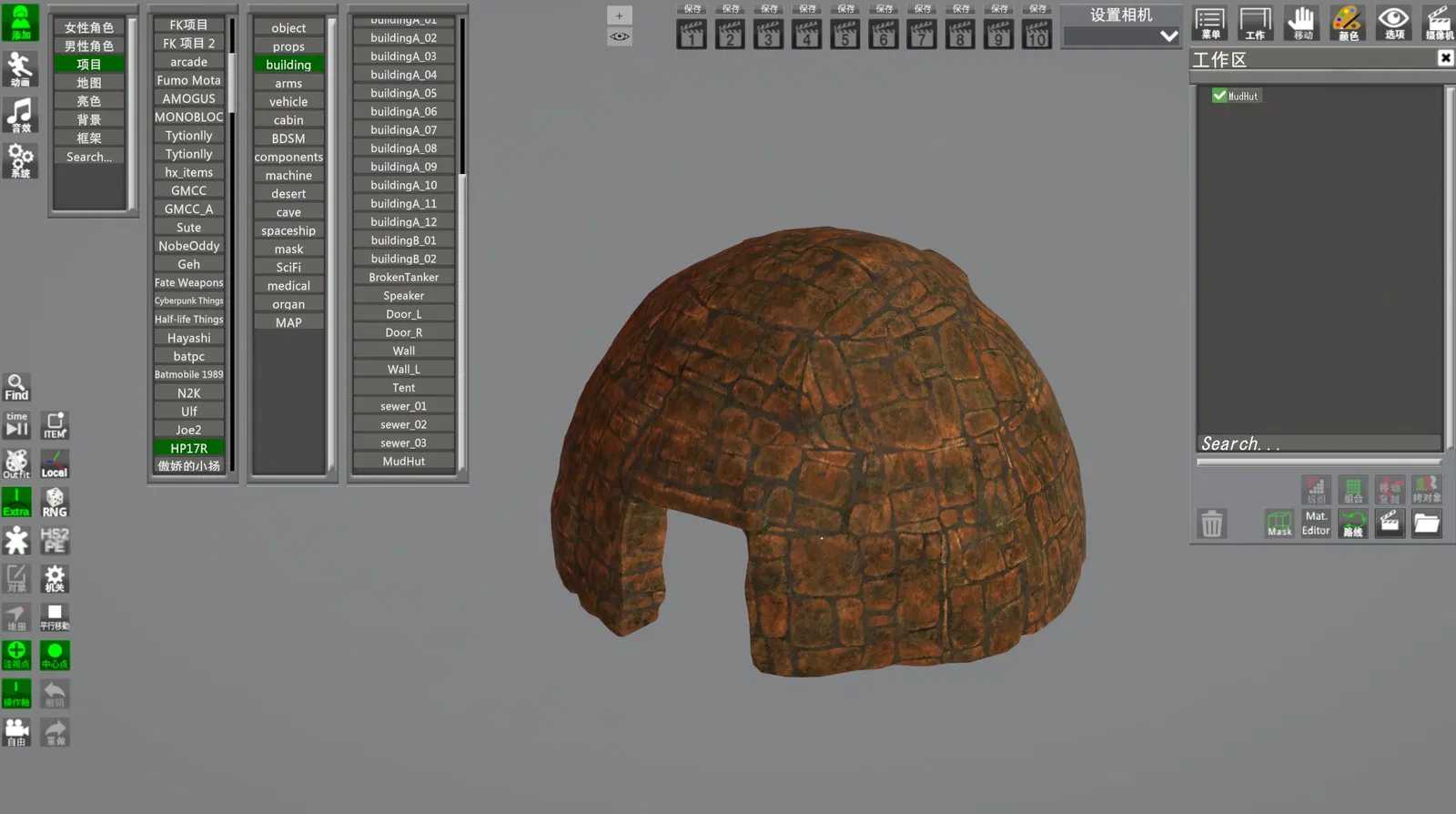Screen dimensions: 1456x814
Task: Toggle the 中心点 center point button
Action: pos(55,655)
